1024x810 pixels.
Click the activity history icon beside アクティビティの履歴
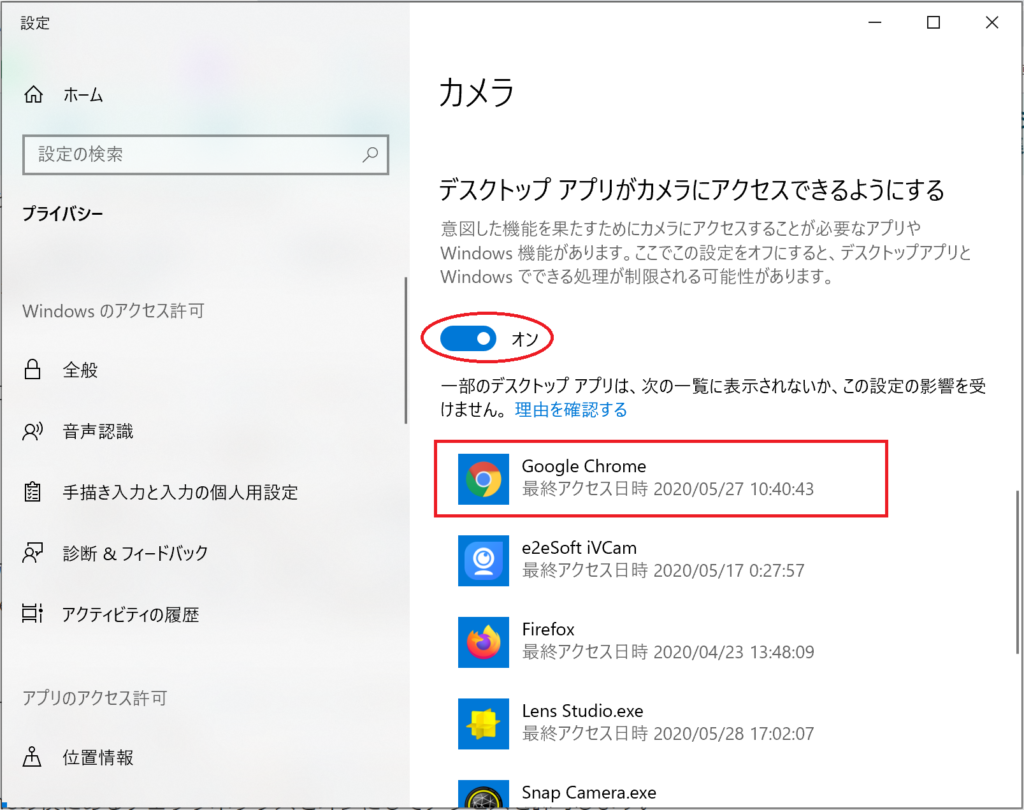[x=32, y=614]
